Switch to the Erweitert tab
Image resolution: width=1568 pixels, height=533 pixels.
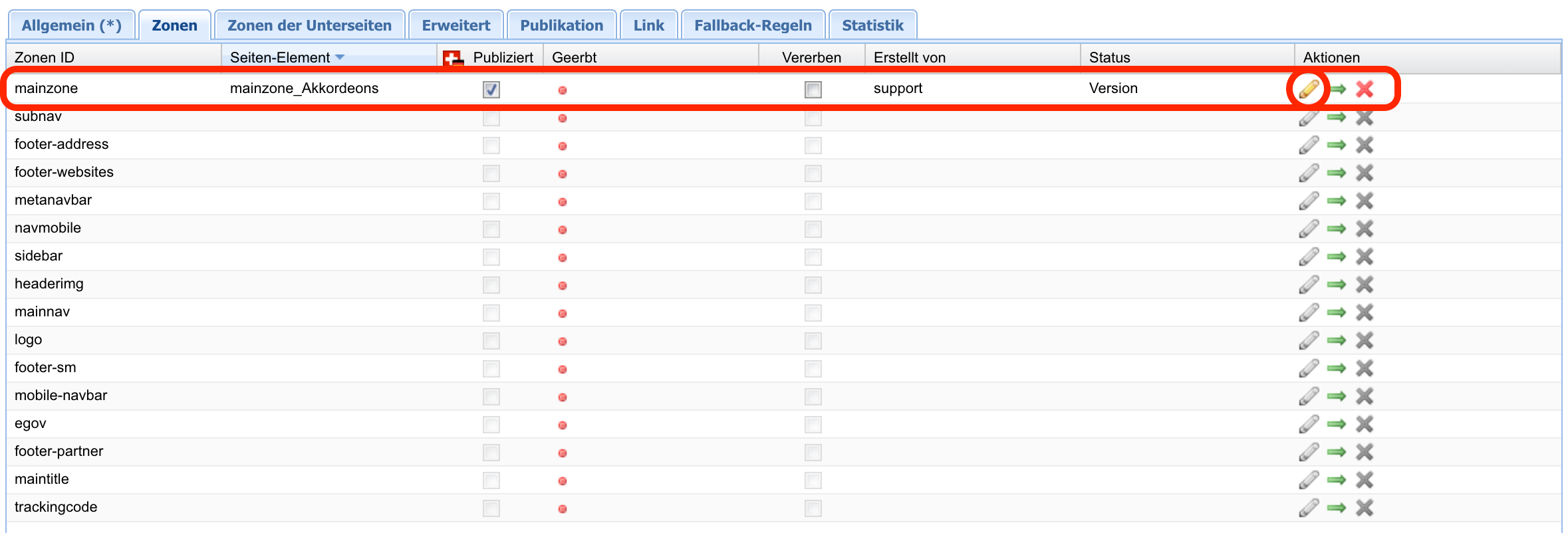456,25
